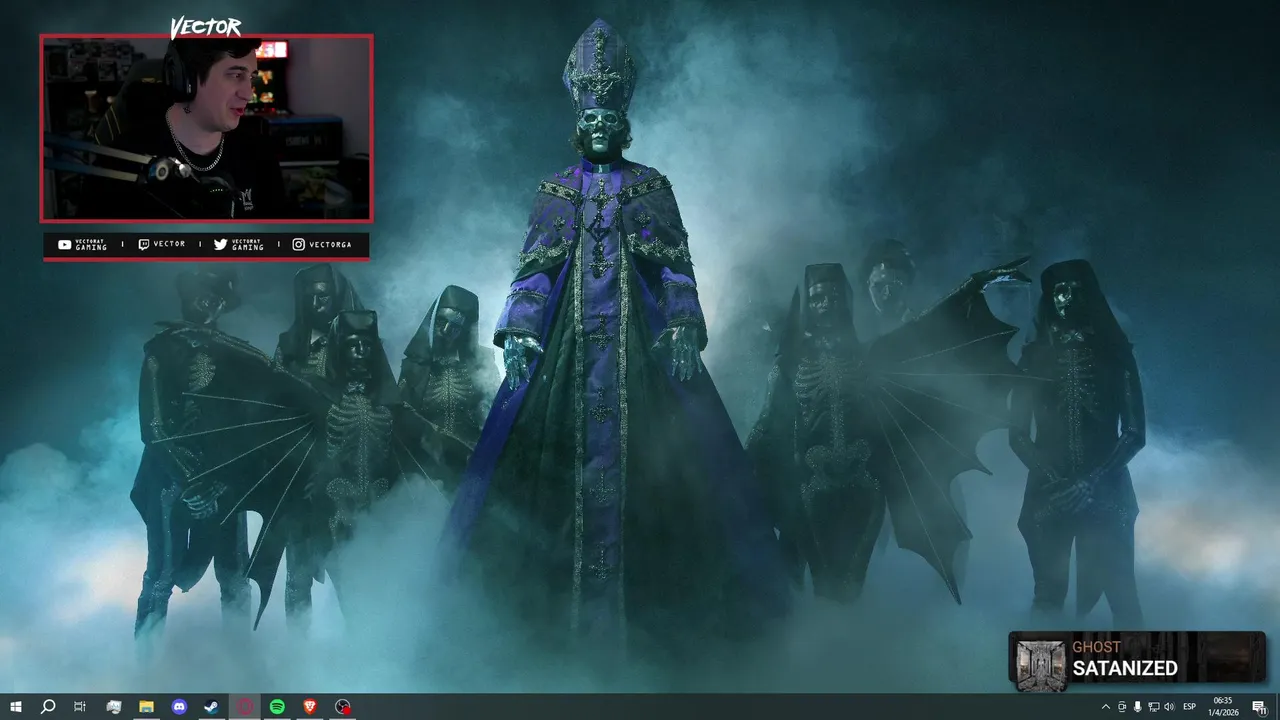Switch to the pink circle app on taskbar

tap(245, 707)
